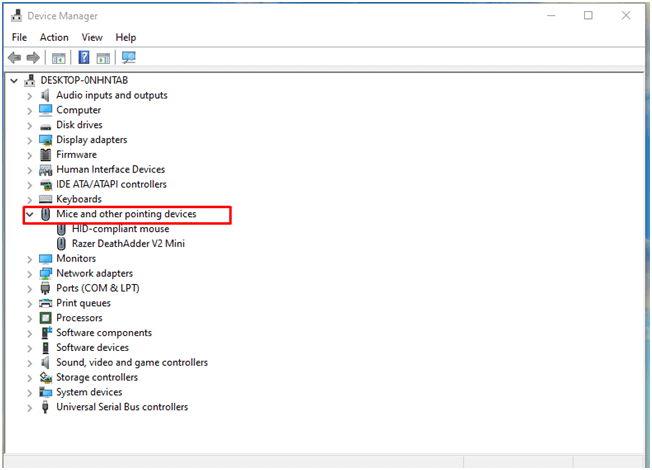The width and height of the screenshot is (652, 470).
Task: Click the Software components icon
Action: [46, 333]
